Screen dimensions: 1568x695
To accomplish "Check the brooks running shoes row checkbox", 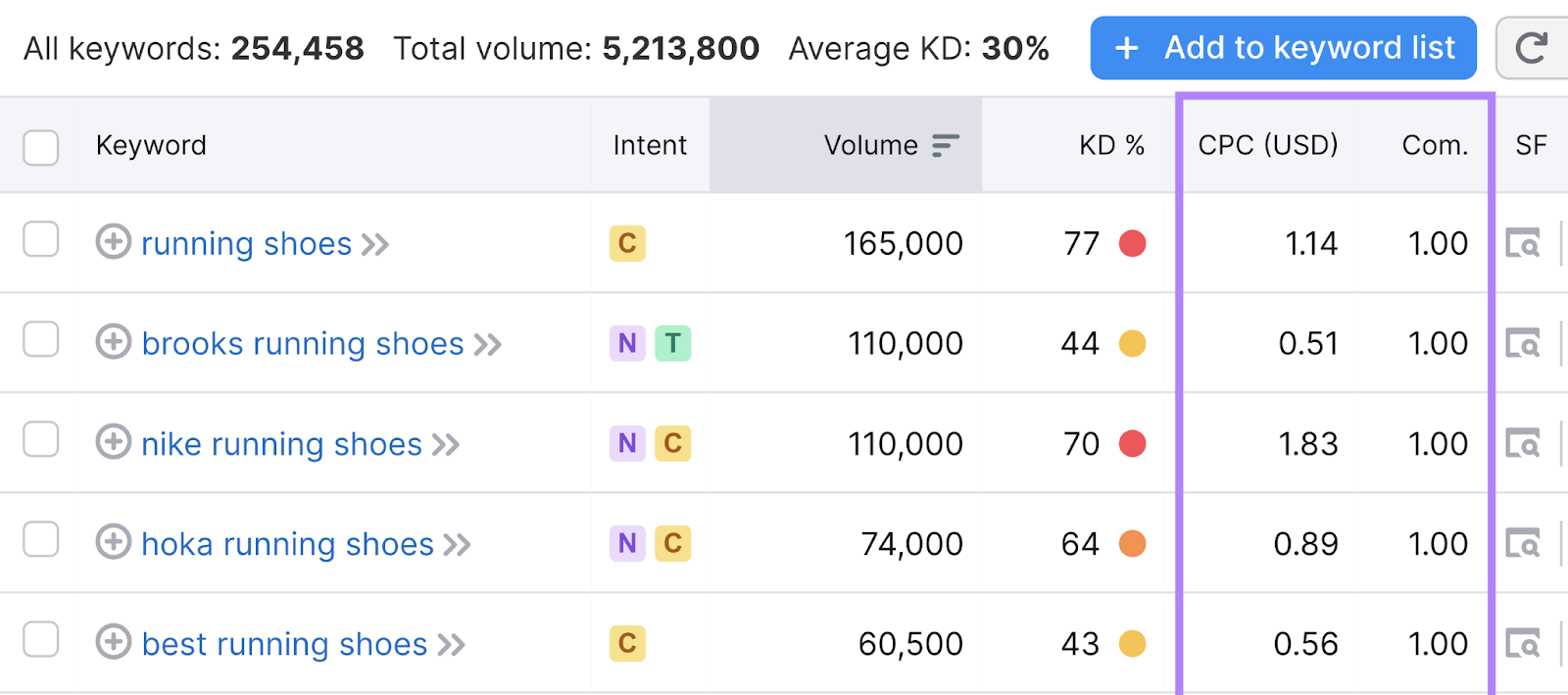I will tap(41, 339).
